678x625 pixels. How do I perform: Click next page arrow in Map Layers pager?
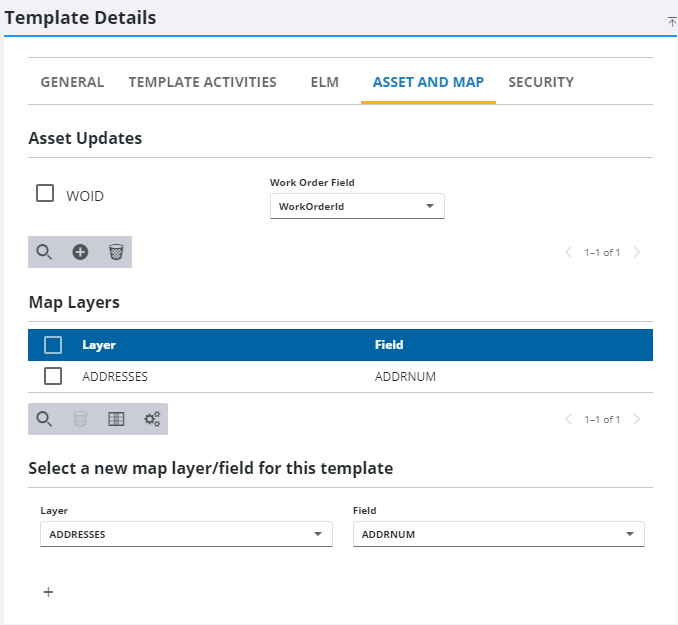(x=637, y=419)
